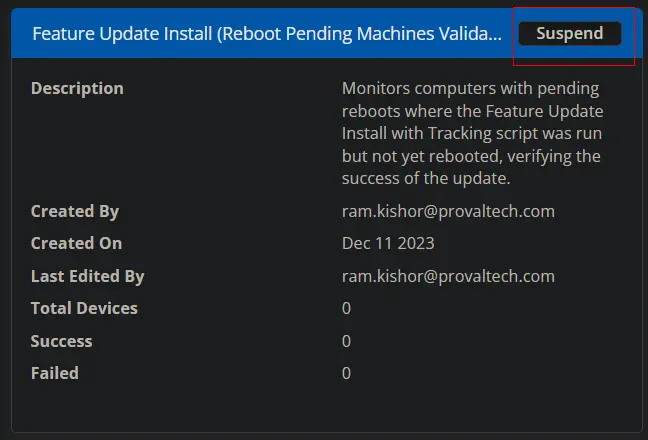Click the empty card area below Failed
The image size is (648, 440).
[326, 407]
